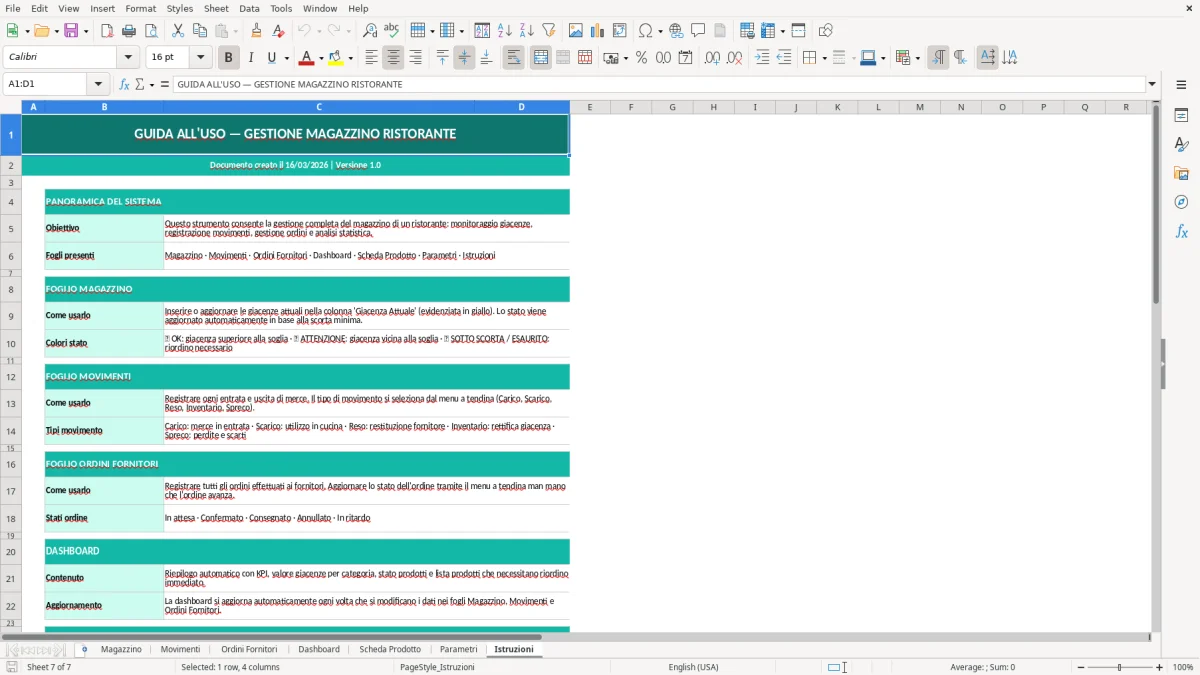This screenshot has height=675, width=1200.
Task: Select row 5 header
Action: coord(10,228)
